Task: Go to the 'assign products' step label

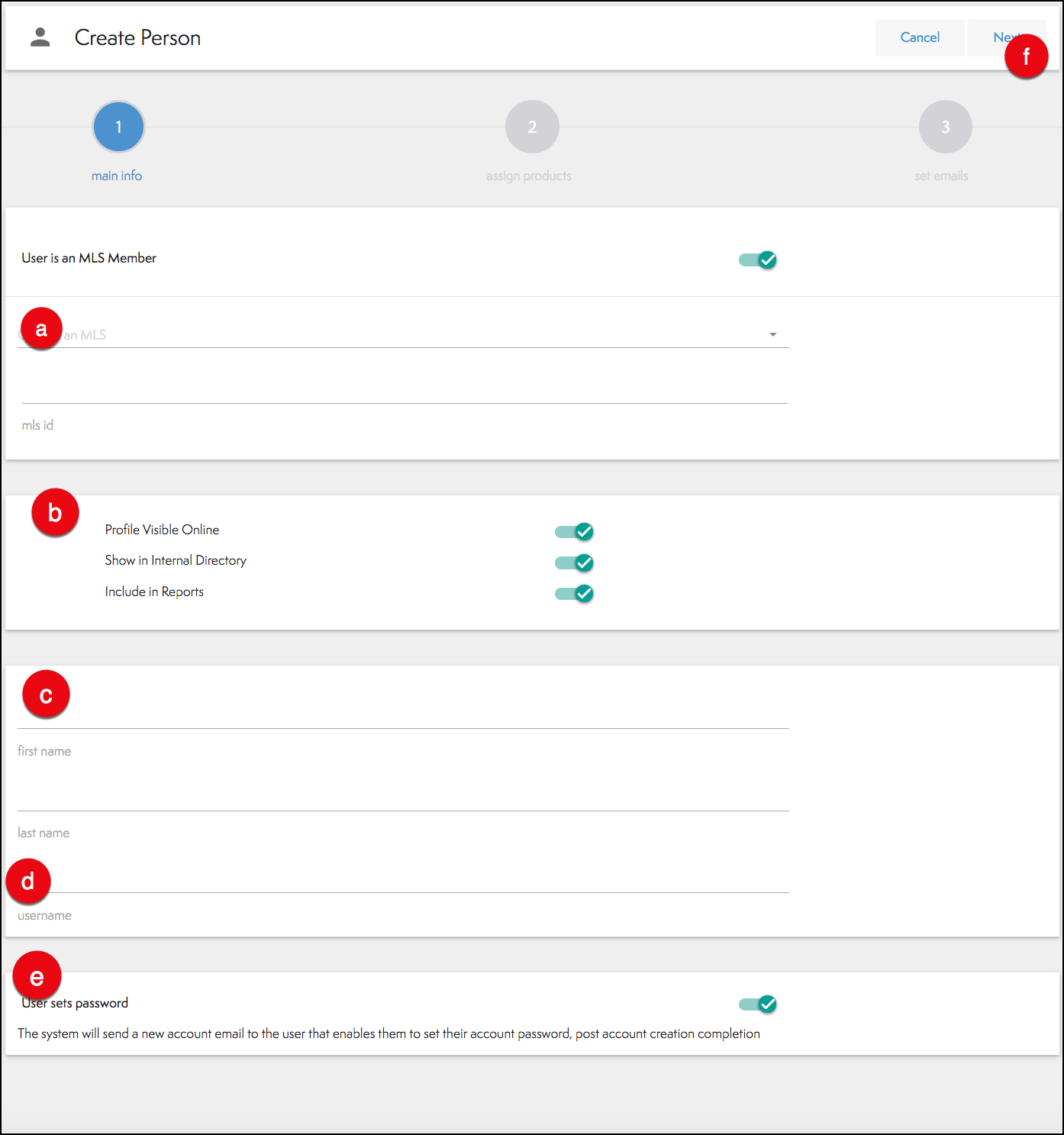Action: click(x=528, y=176)
